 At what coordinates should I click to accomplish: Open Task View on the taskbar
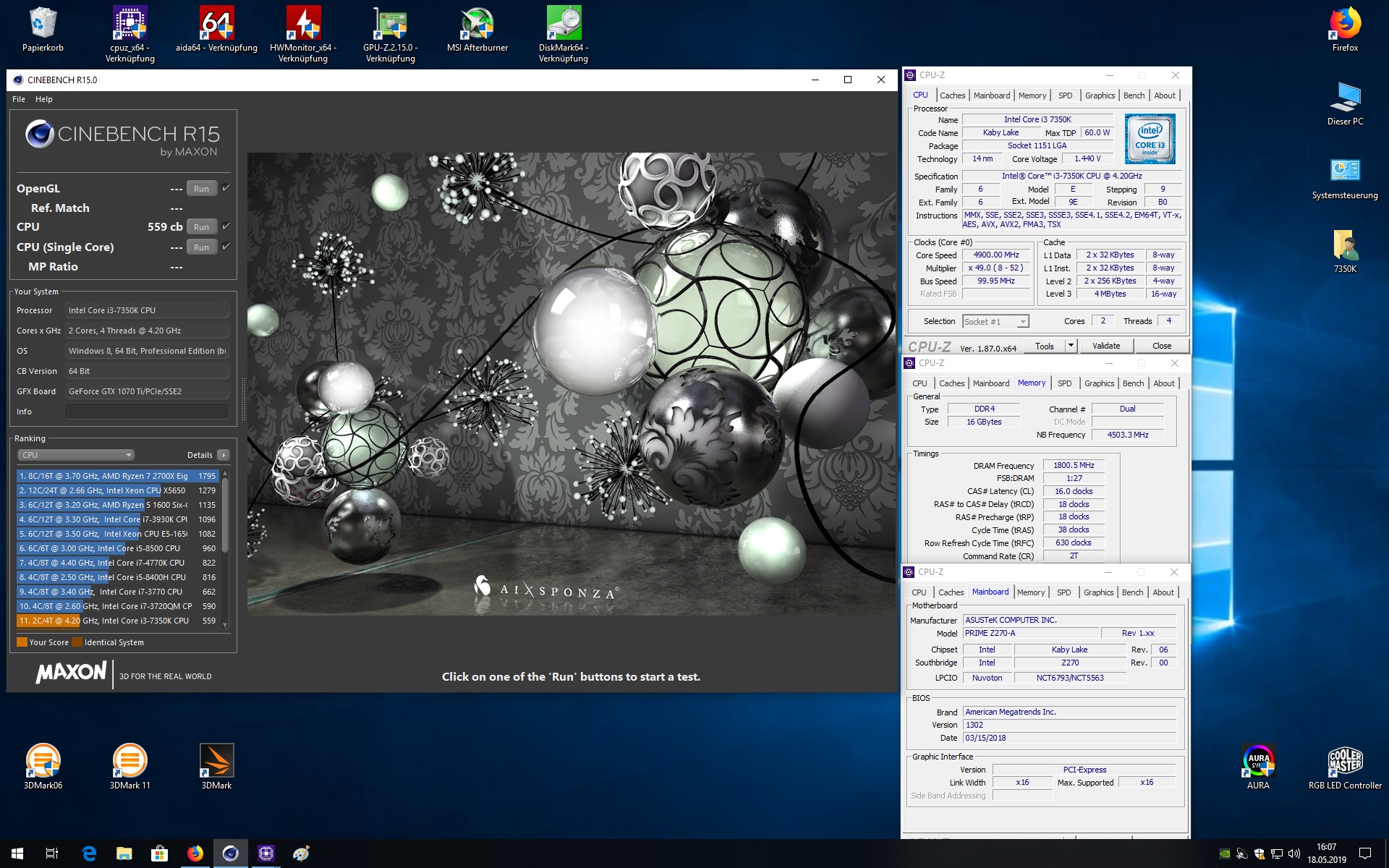(52, 854)
